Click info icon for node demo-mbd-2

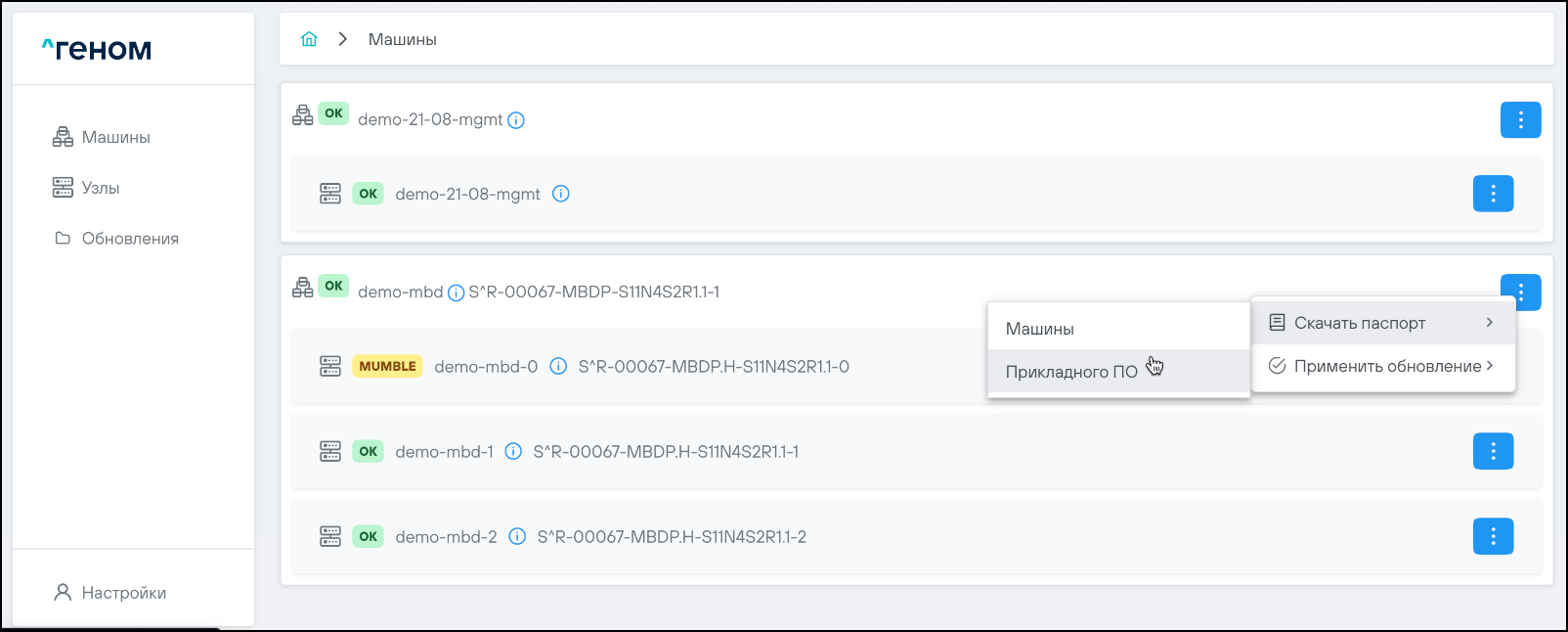(517, 537)
